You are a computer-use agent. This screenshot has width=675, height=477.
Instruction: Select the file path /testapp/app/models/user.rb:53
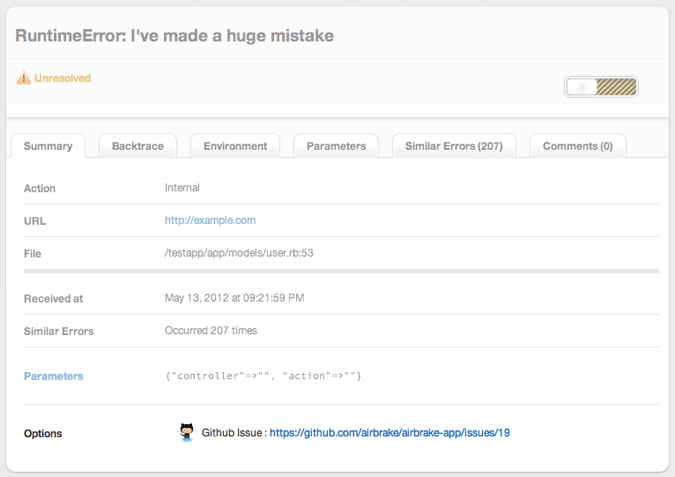tap(239, 253)
